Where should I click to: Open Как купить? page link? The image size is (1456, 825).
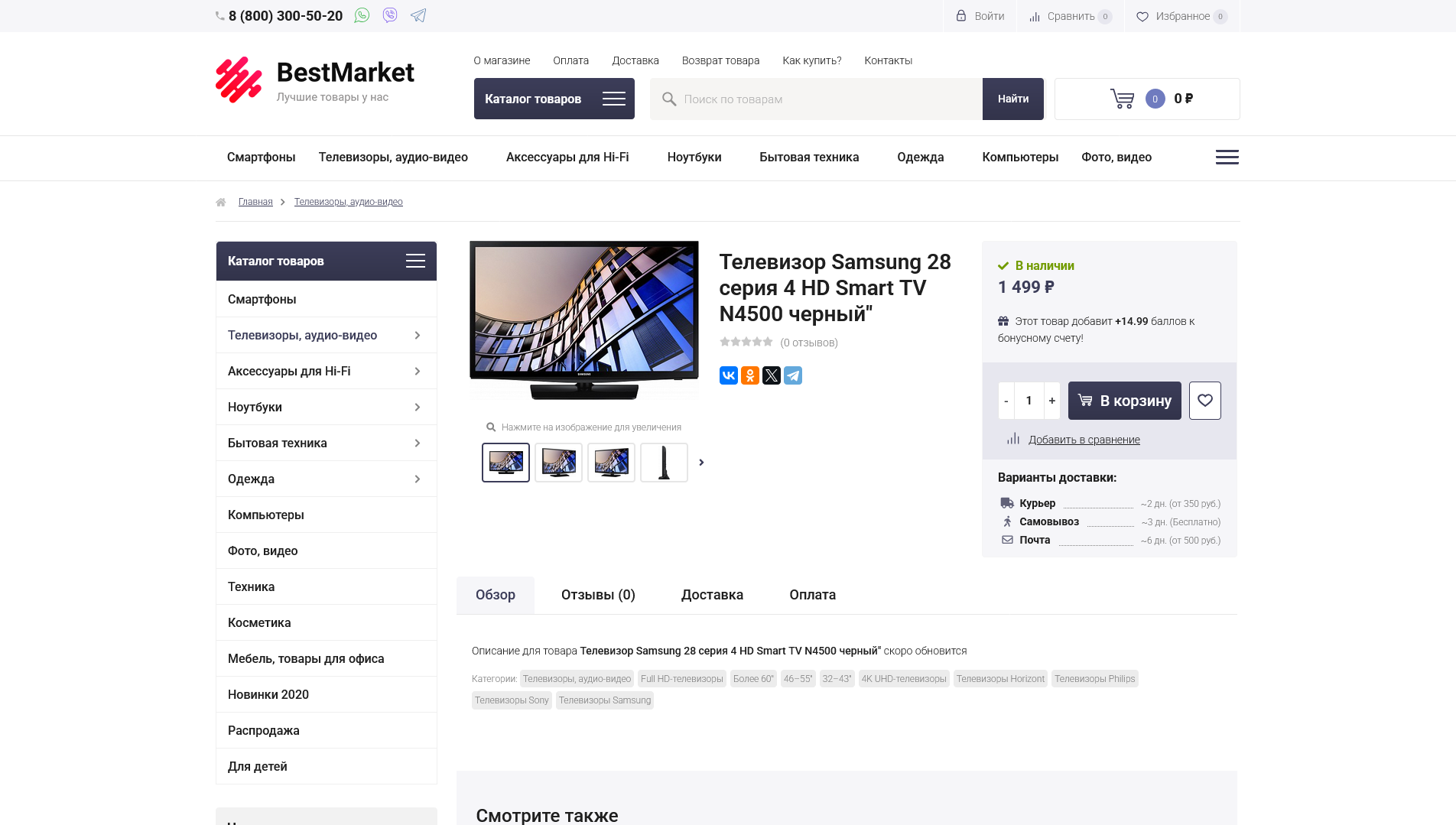coord(812,60)
